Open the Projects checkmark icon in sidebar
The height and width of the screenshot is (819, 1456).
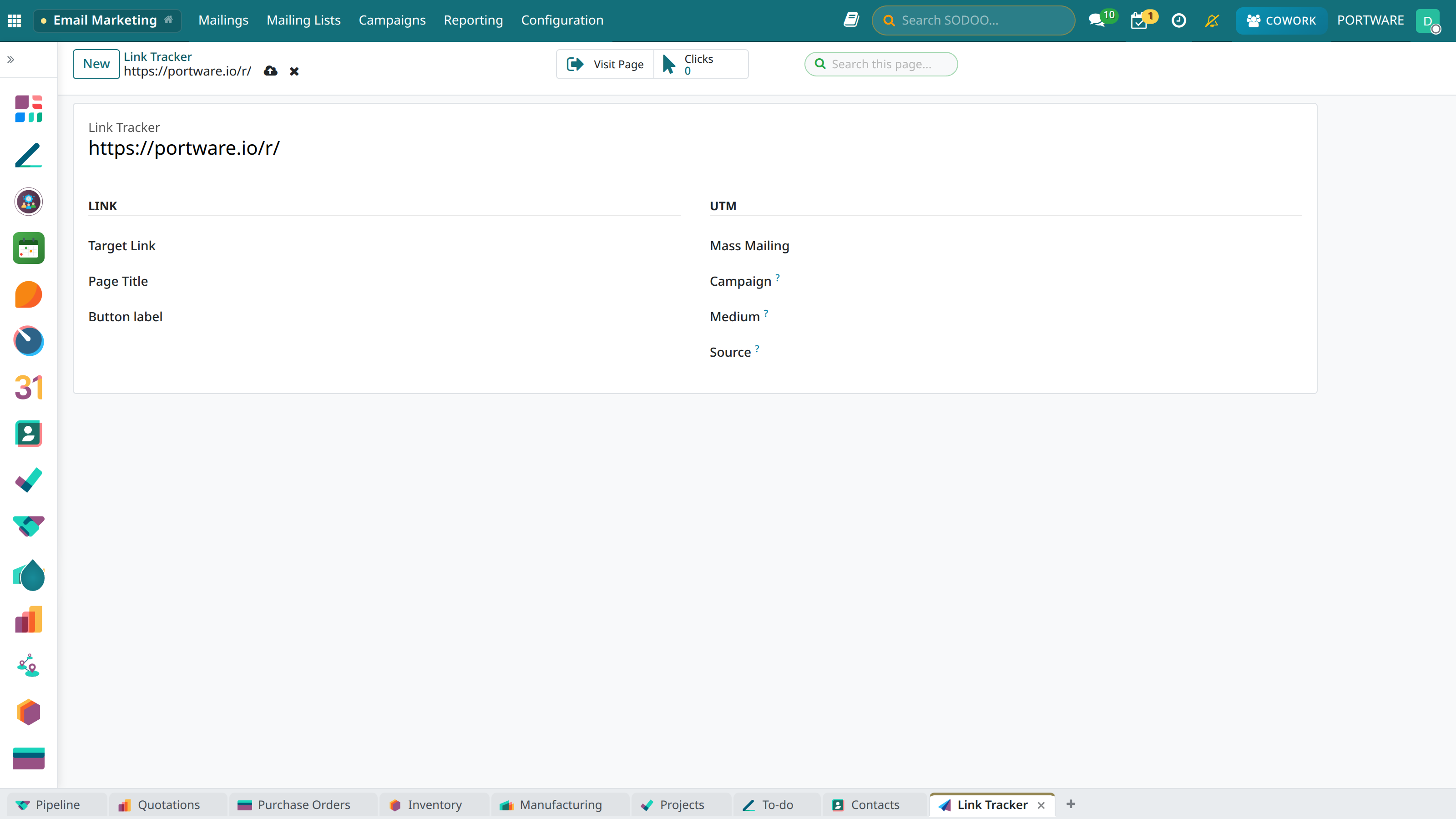[x=28, y=480]
